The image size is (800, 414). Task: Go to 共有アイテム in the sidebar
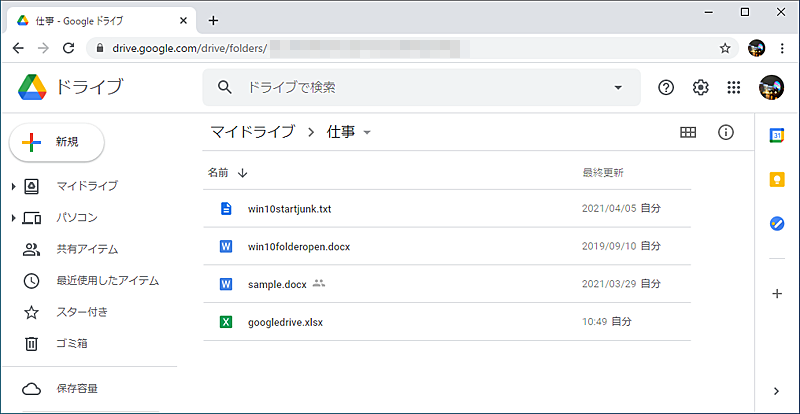coord(86,249)
